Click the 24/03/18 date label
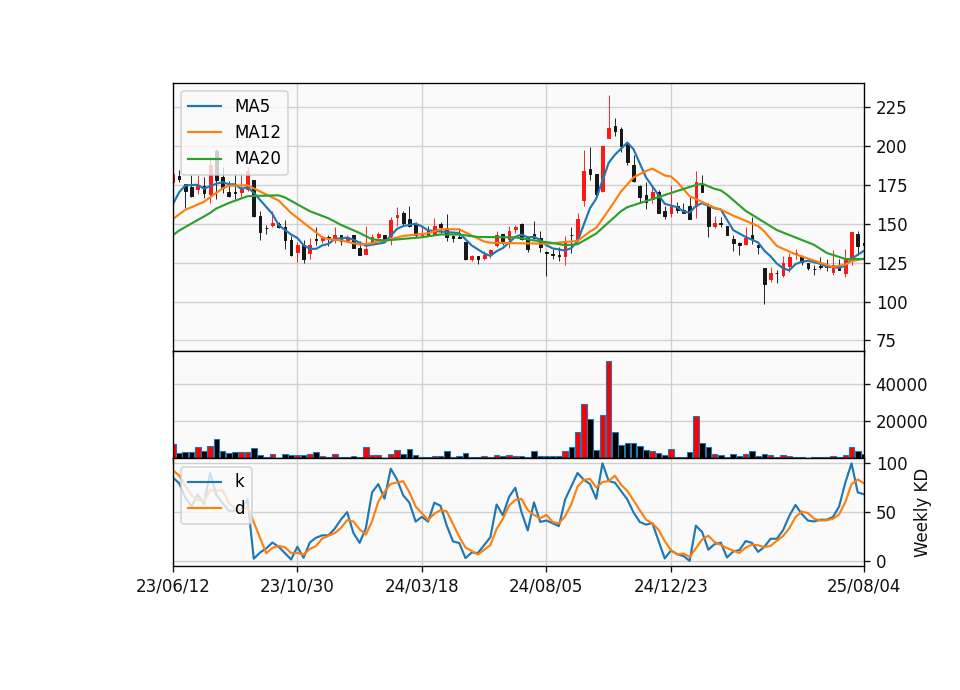960x690 pixels. pyautogui.click(x=422, y=586)
